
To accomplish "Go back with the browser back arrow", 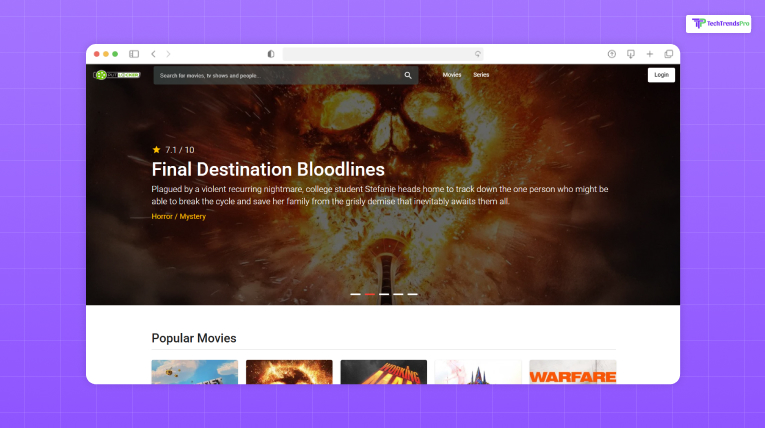I will (153, 54).
